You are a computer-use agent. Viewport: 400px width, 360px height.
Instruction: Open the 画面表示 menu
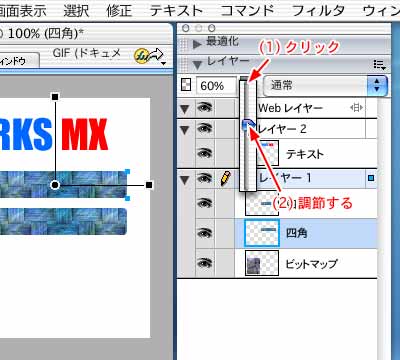click(22, 10)
